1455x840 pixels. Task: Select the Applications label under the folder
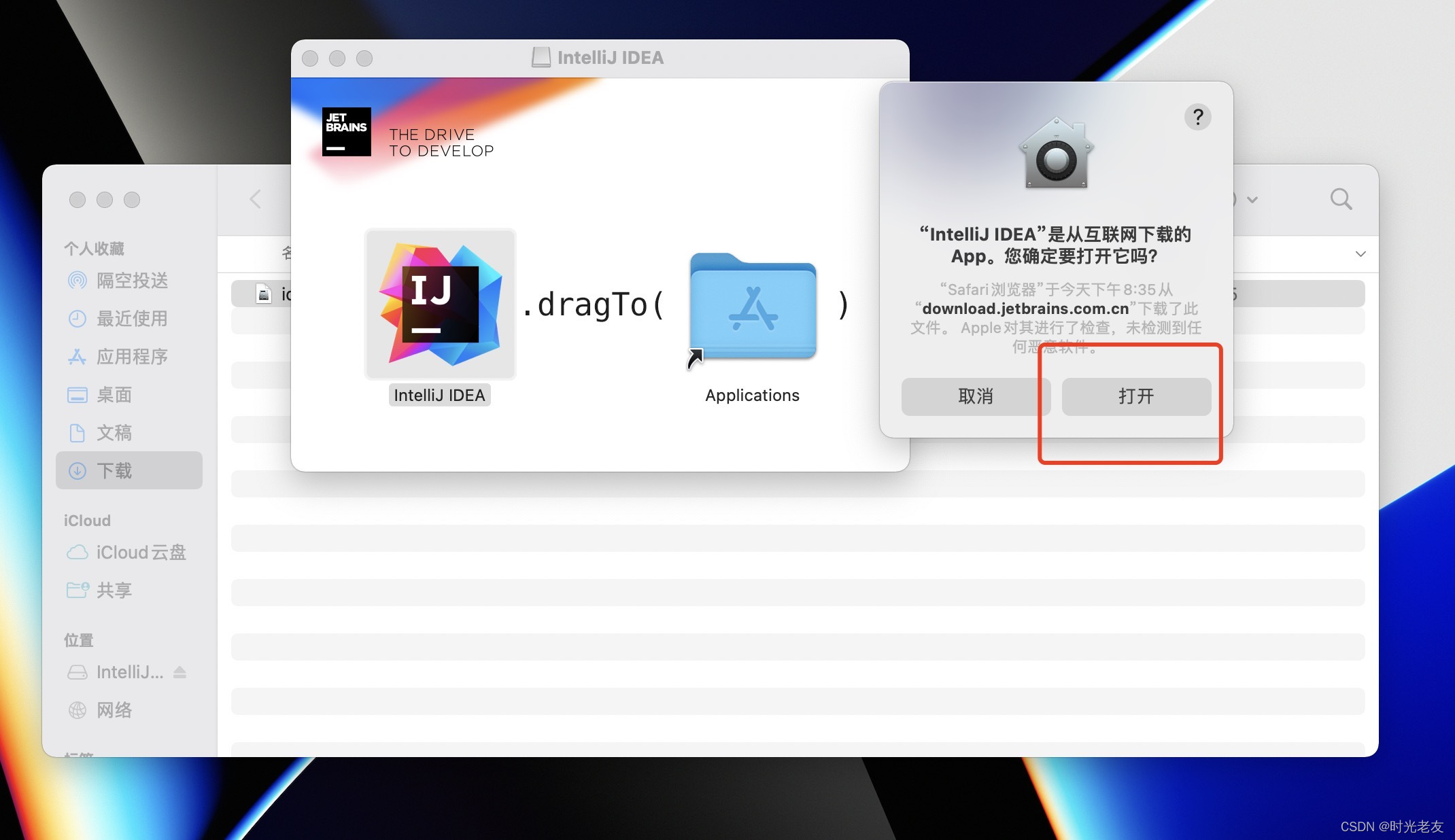(753, 396)
